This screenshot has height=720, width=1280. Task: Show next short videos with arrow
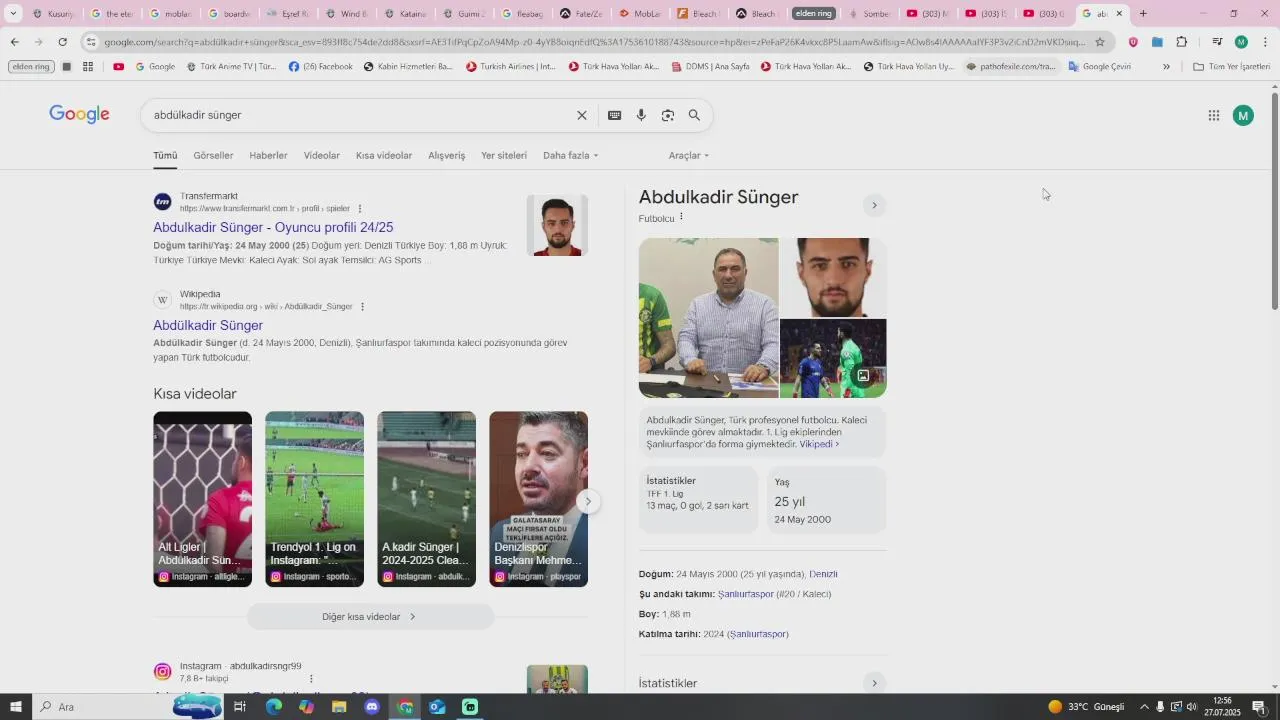click(x=589, y=501)
